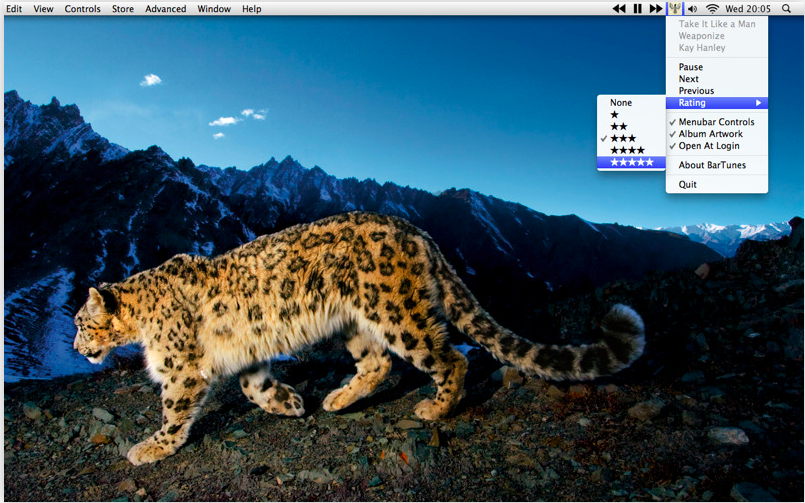Click the artist name Kay Hanley

click(702, 48)
